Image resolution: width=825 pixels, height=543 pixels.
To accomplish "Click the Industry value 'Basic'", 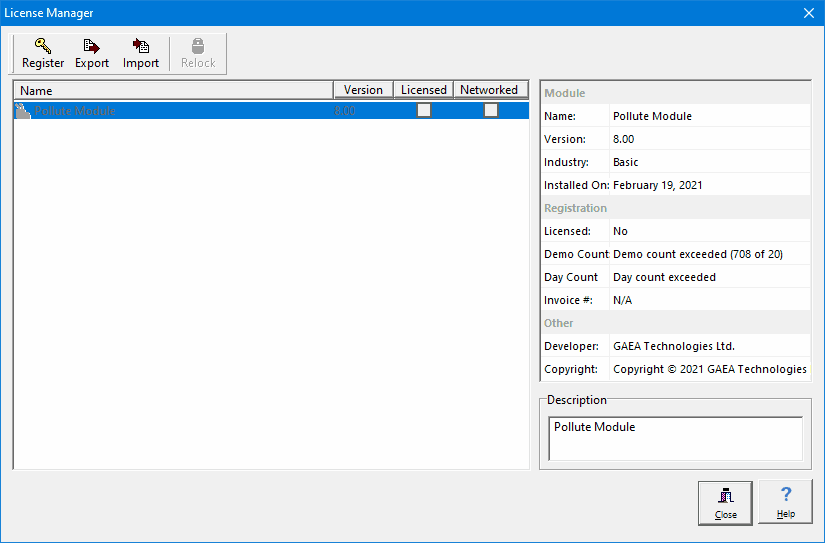I will pos(626,162).
